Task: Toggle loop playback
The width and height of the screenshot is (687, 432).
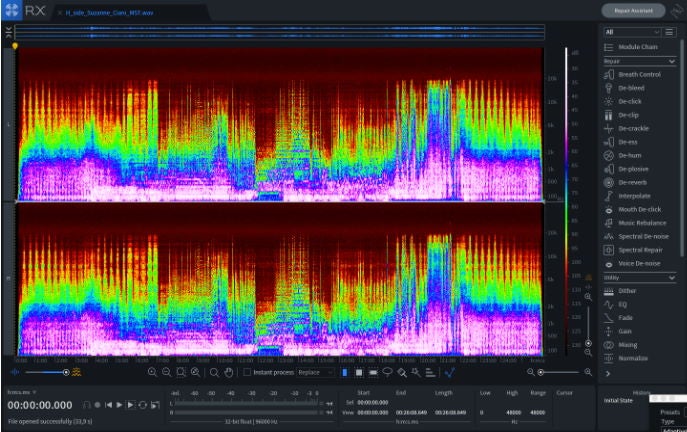Action: [143, 405]
